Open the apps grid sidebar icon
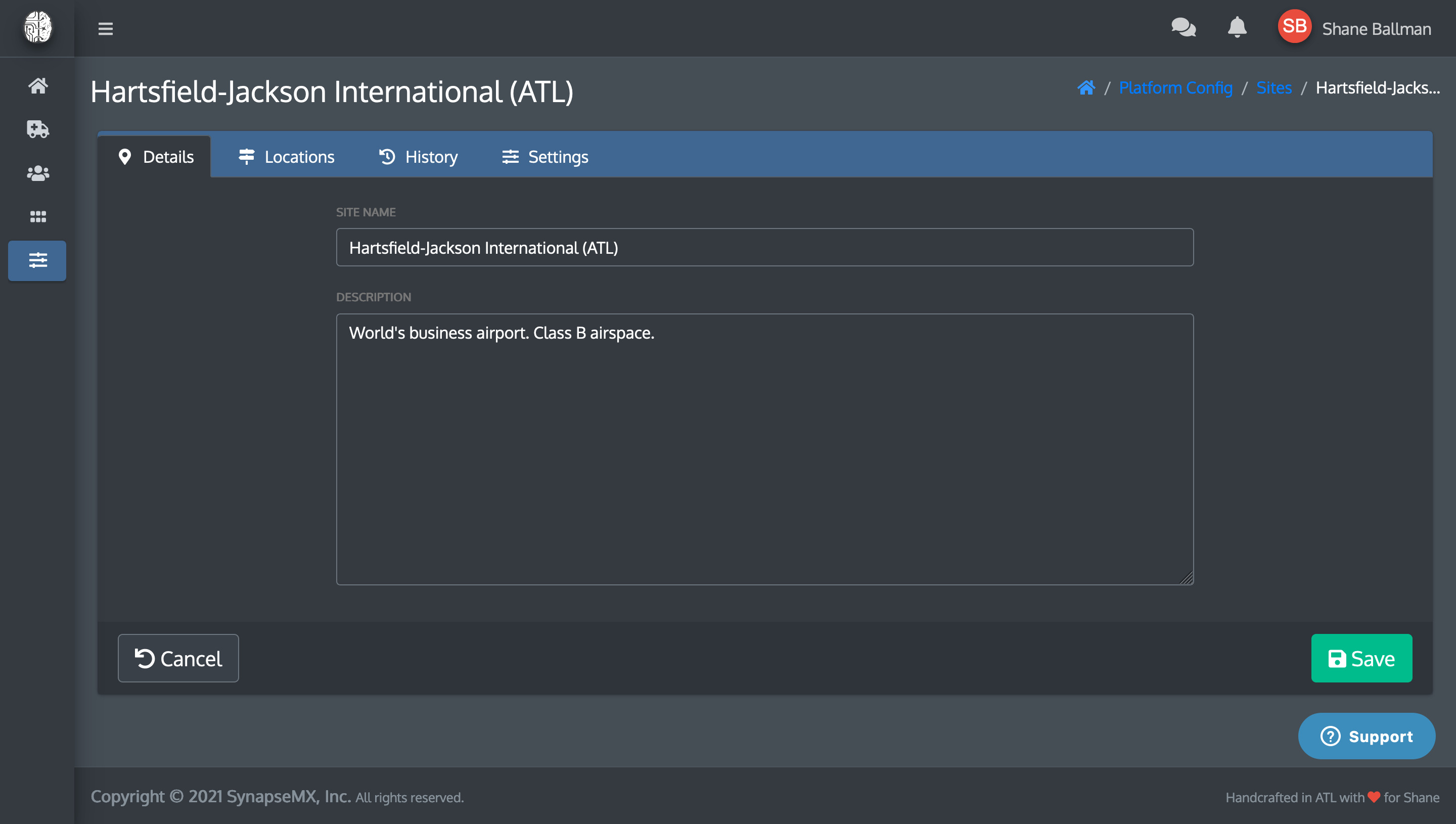The height and width of the screenshot is (824, 1456). coord(38,216)
